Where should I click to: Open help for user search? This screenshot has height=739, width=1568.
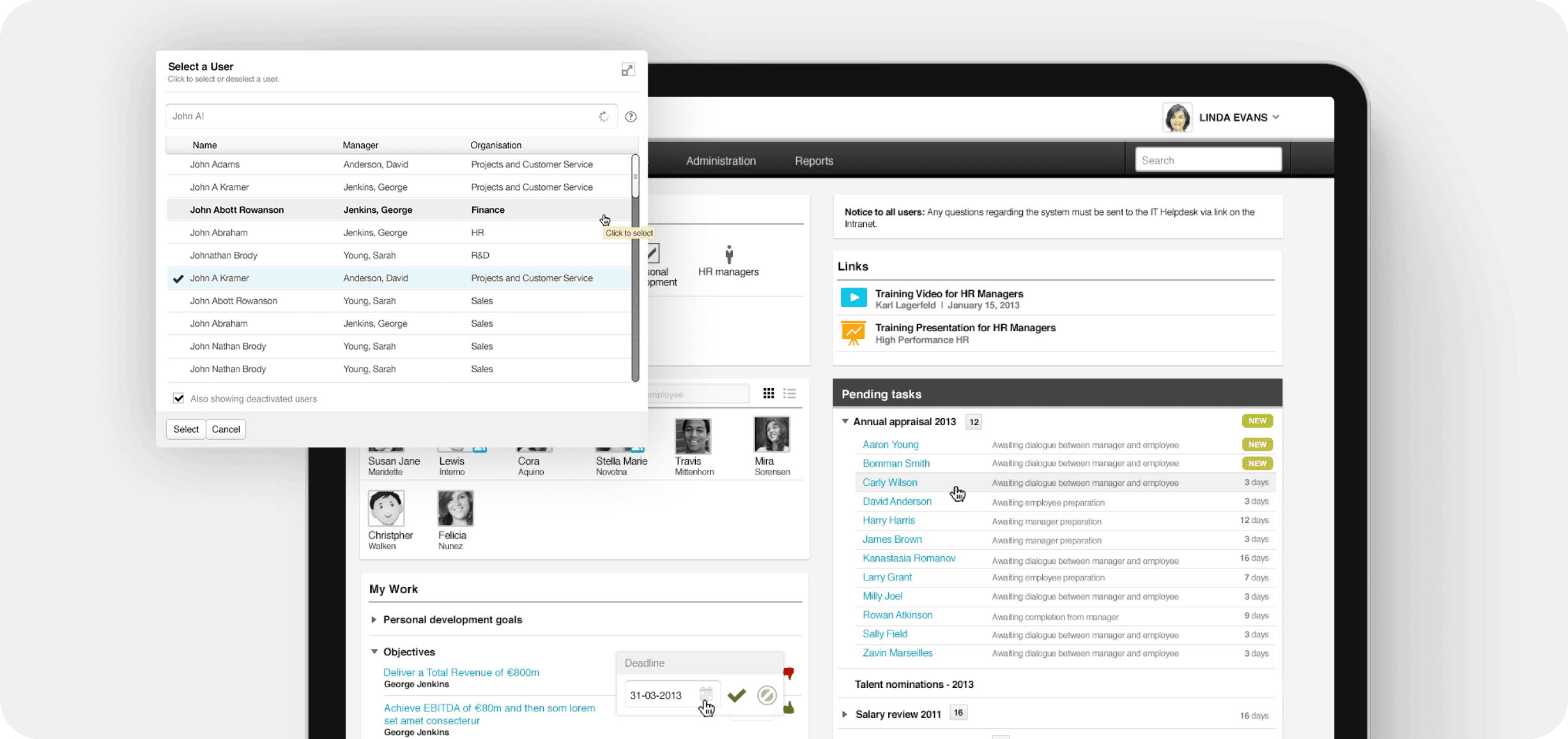click(631, 116)
